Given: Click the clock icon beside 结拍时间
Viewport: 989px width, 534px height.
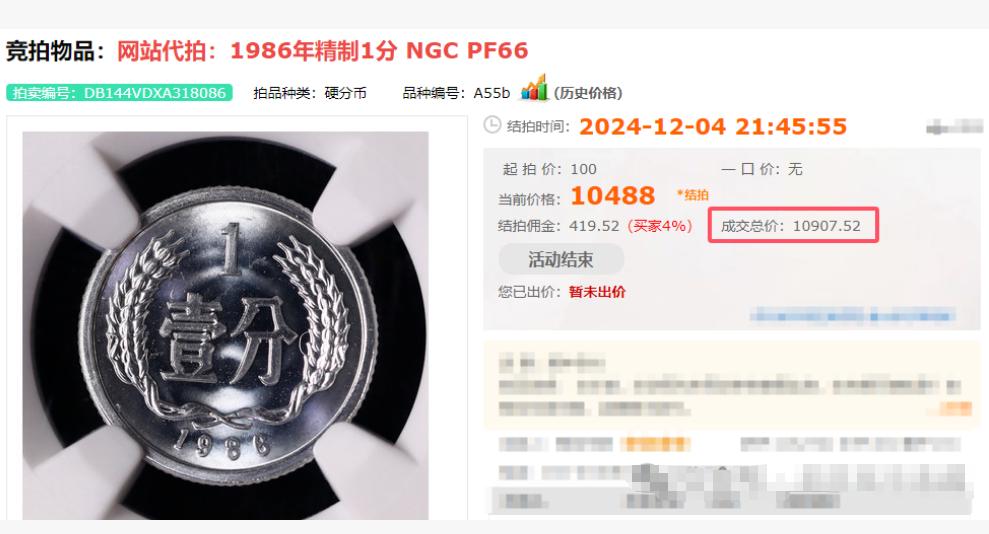Looking at the screenshot, I should coord(492,125).
